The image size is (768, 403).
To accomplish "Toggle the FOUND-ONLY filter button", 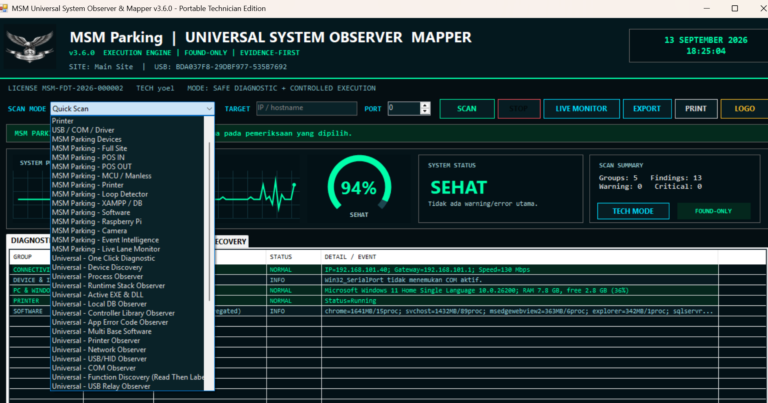I will [713, 211].
